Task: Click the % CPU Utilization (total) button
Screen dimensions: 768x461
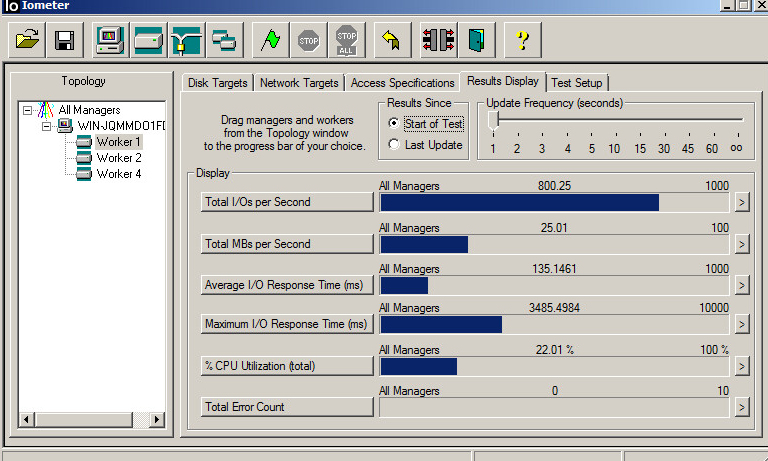Action: (287, 366)
